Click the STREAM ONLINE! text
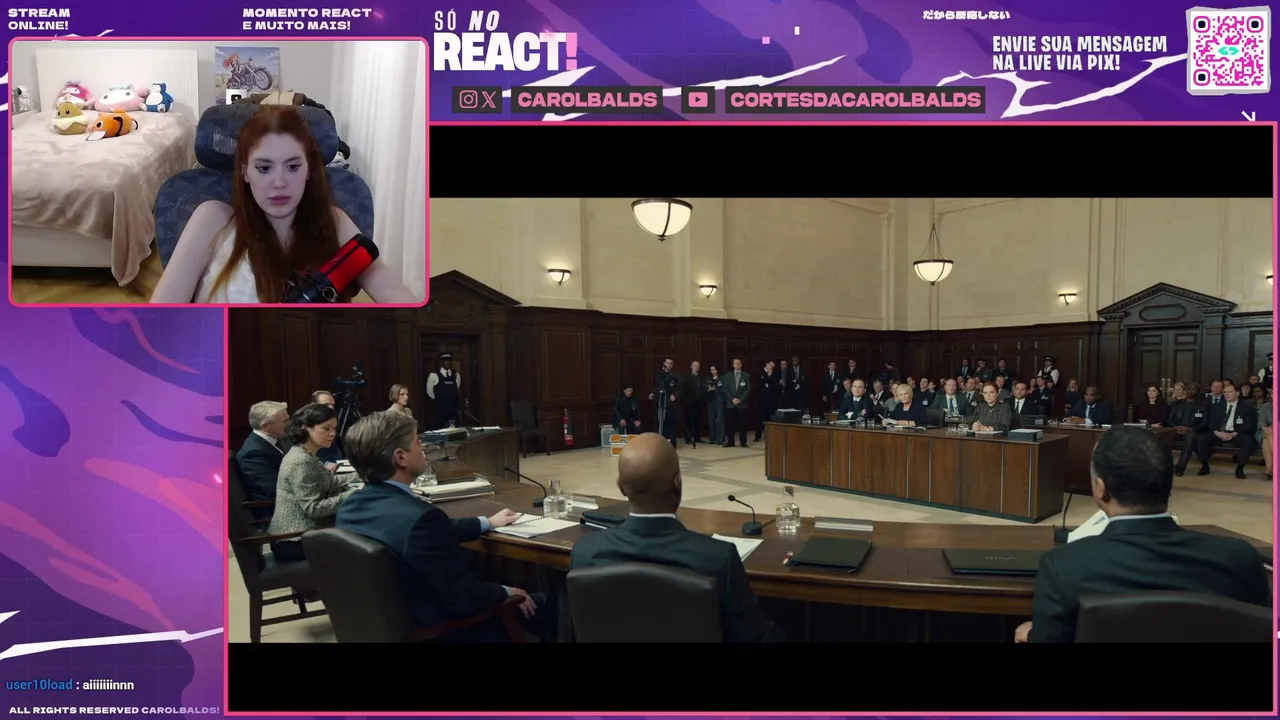The width and height of the screenshot is (1280, 720). pyautogui.click(x=39, y=19)
